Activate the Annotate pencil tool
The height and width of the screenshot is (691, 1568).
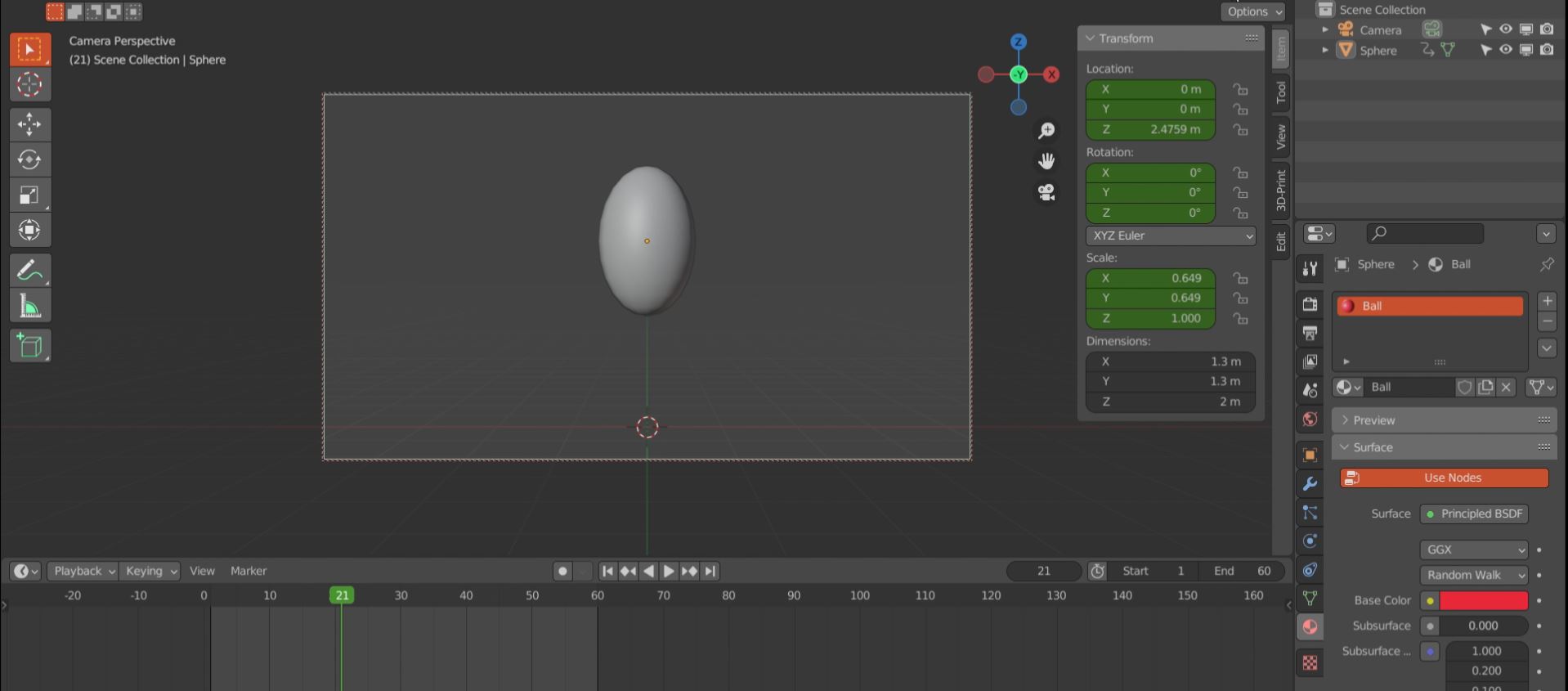(29, 270)
